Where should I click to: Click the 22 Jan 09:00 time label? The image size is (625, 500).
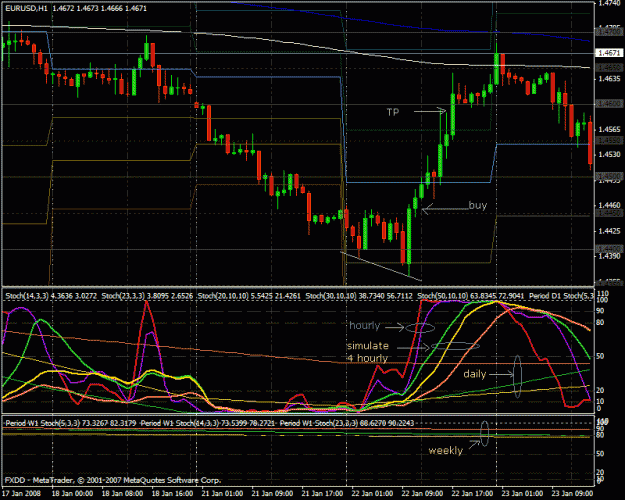coord(423,493)
